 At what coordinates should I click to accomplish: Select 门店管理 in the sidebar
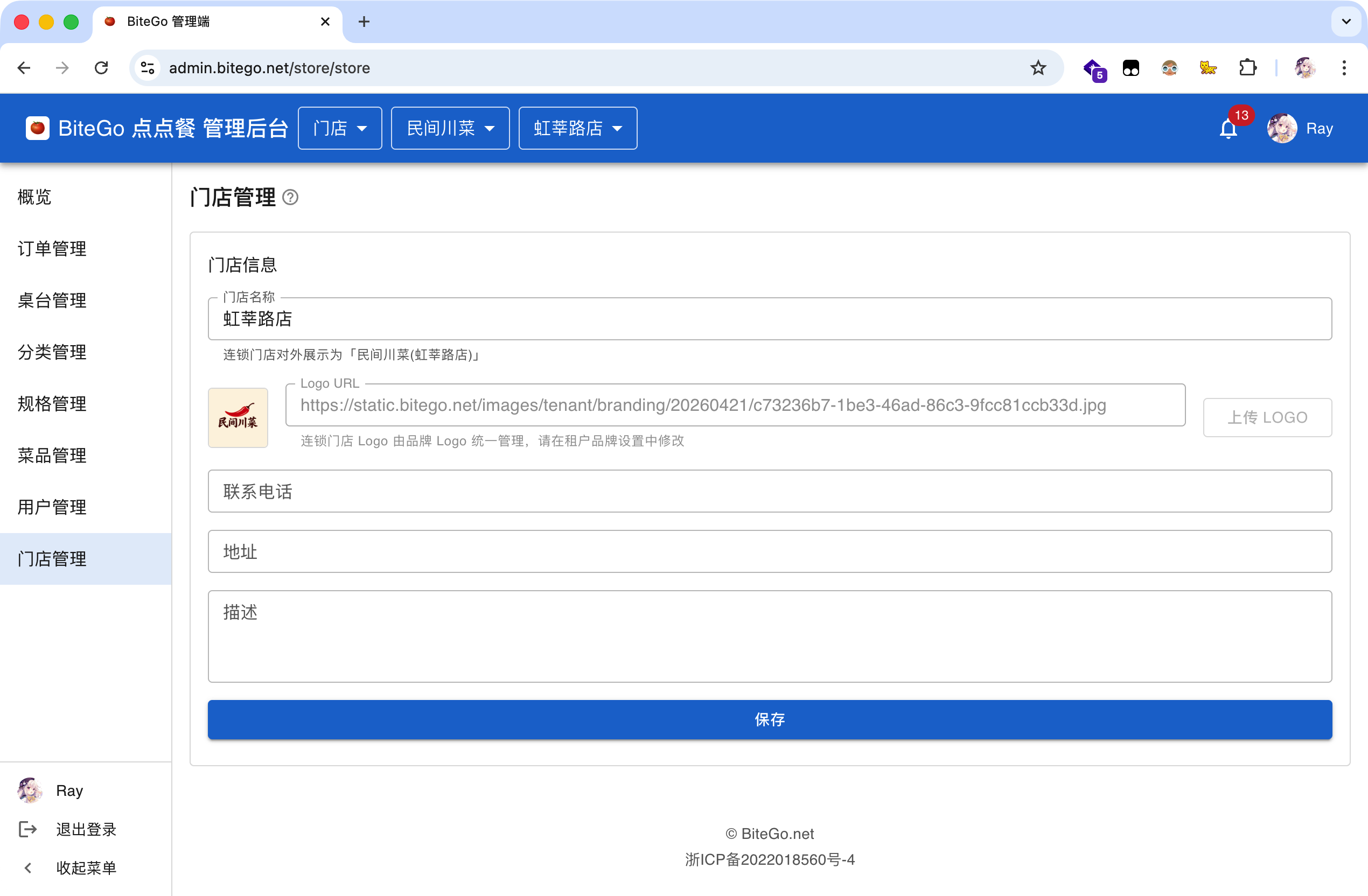[86, 558]
